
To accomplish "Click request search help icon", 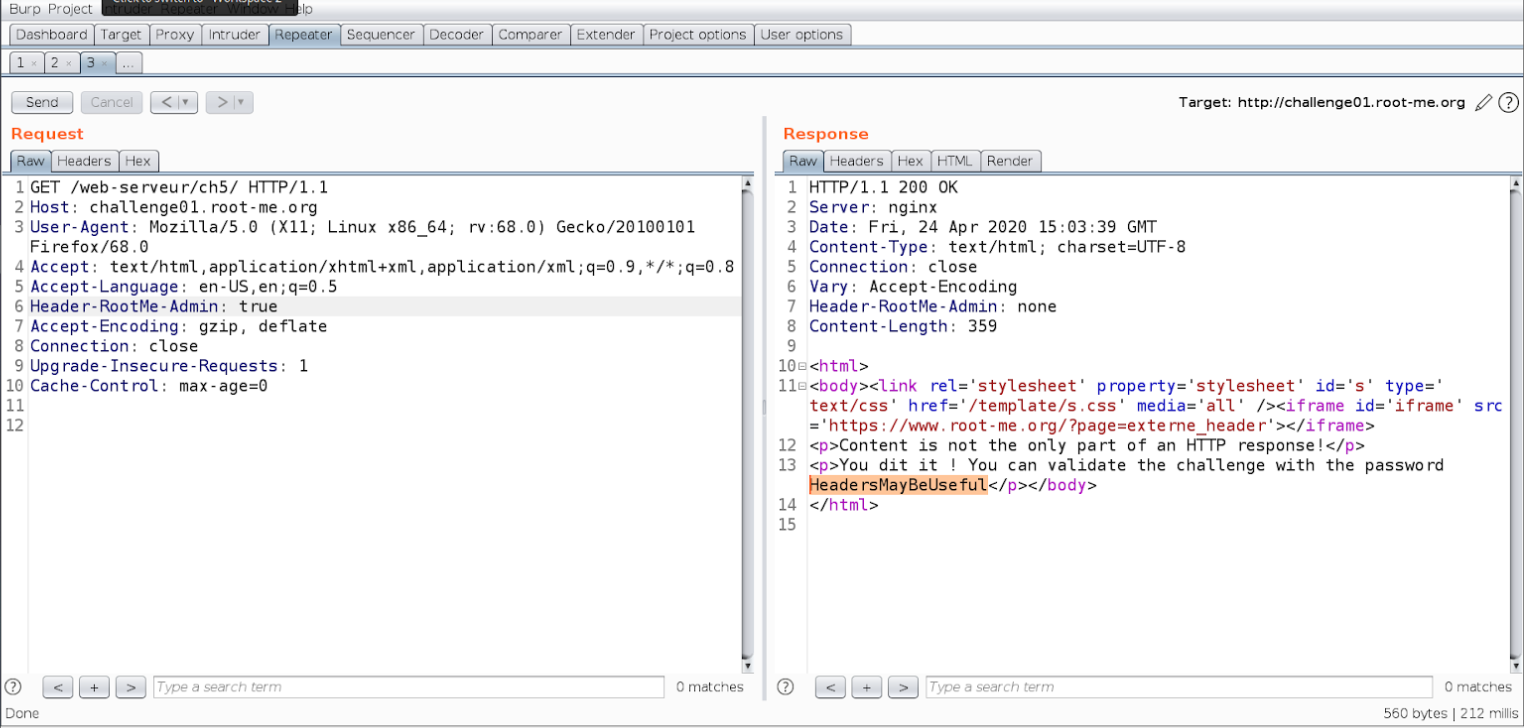I will pyautogui.click(x=14, y=687).
